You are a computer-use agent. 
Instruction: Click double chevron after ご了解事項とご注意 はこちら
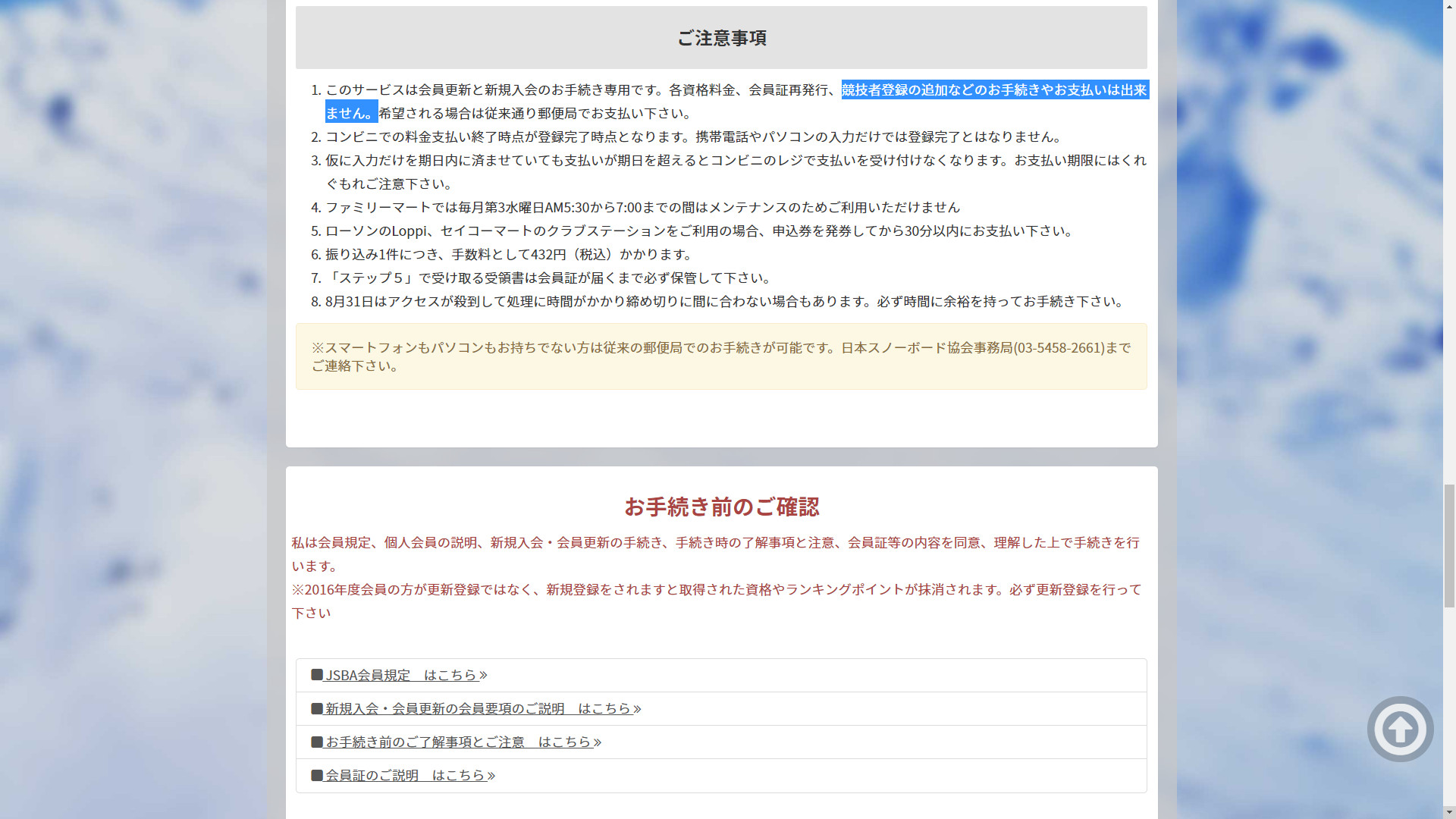tap(598, 742)
